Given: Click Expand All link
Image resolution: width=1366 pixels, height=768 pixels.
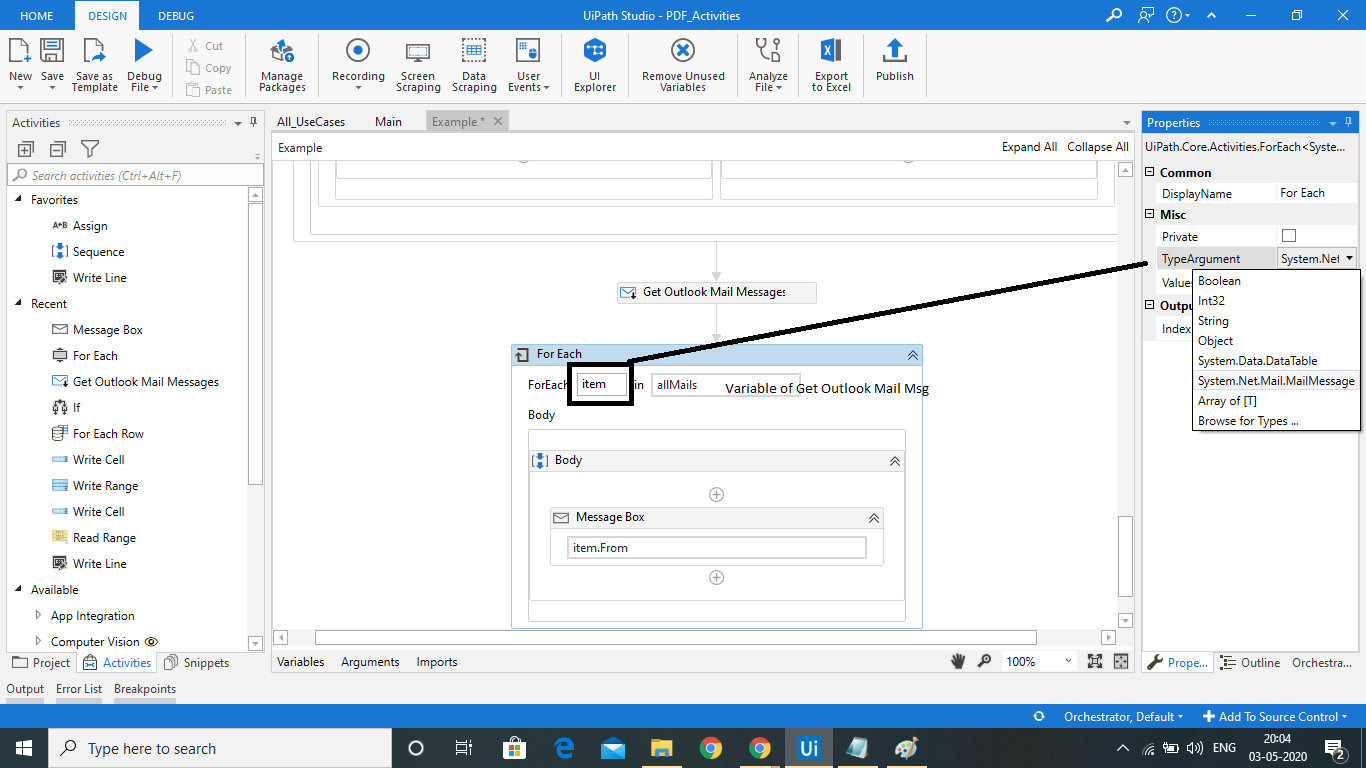Looking at the screenshot, I should tap(1029, 147).
